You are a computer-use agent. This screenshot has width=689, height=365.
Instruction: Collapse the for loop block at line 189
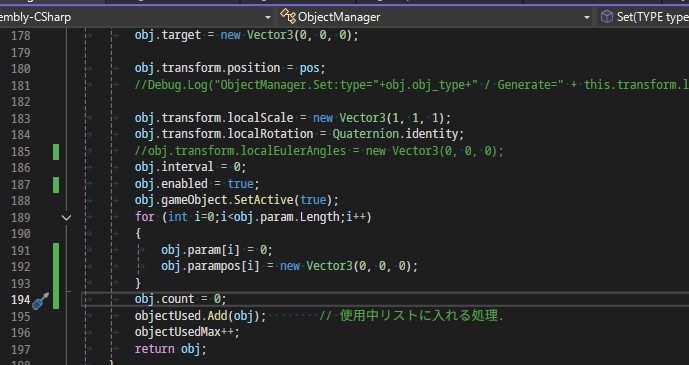point(66,217)
